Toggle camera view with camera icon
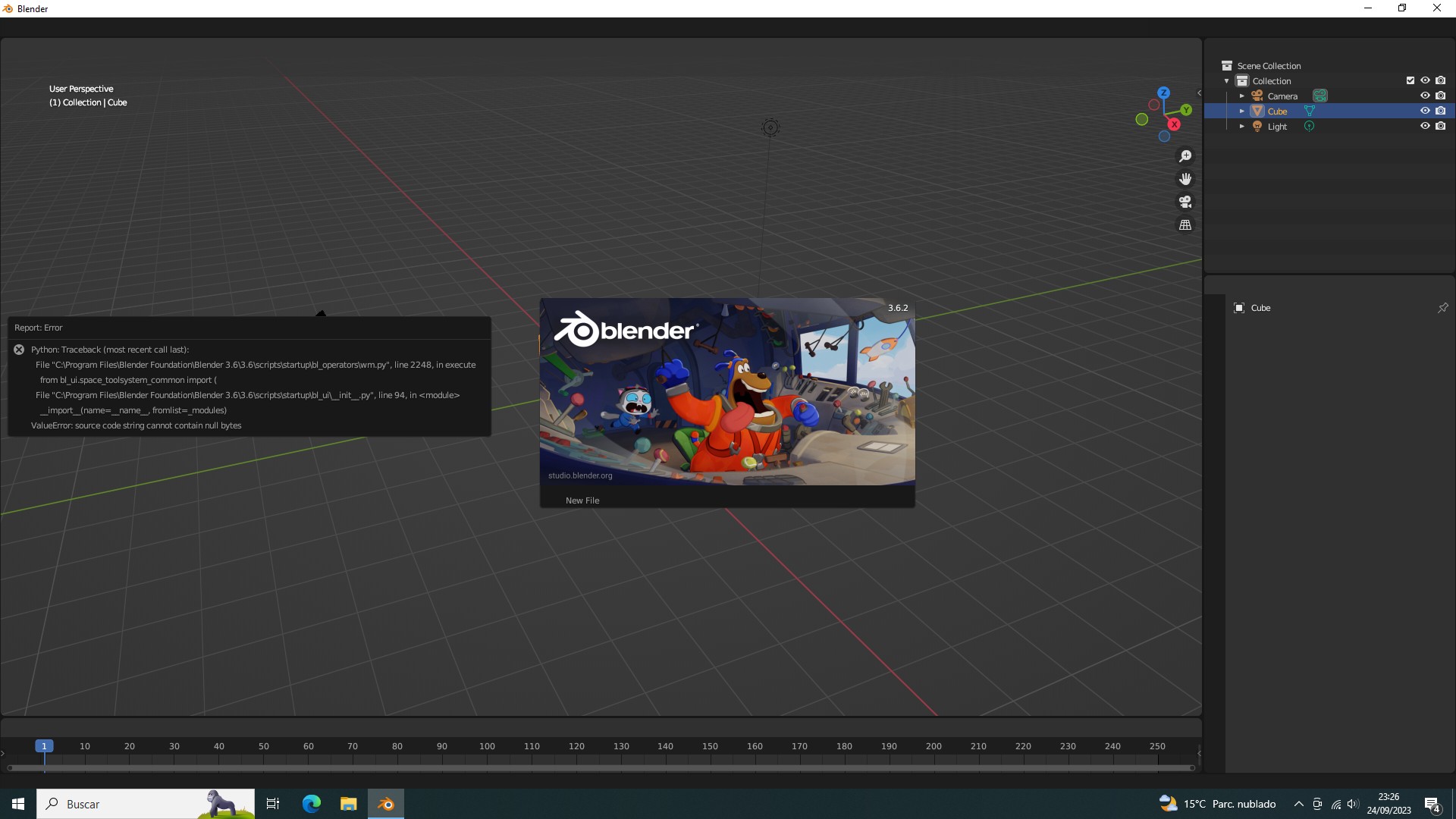Screen dimensions: 1456x819 [x=1185, y=202]
